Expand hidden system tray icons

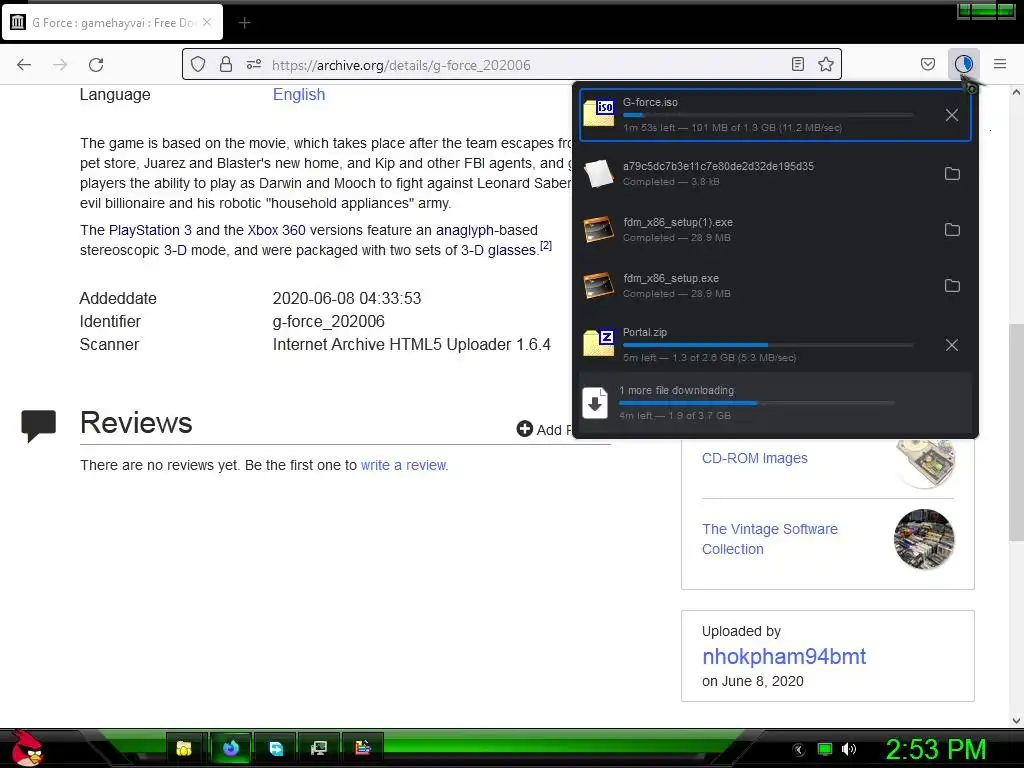tap(799, 750)
